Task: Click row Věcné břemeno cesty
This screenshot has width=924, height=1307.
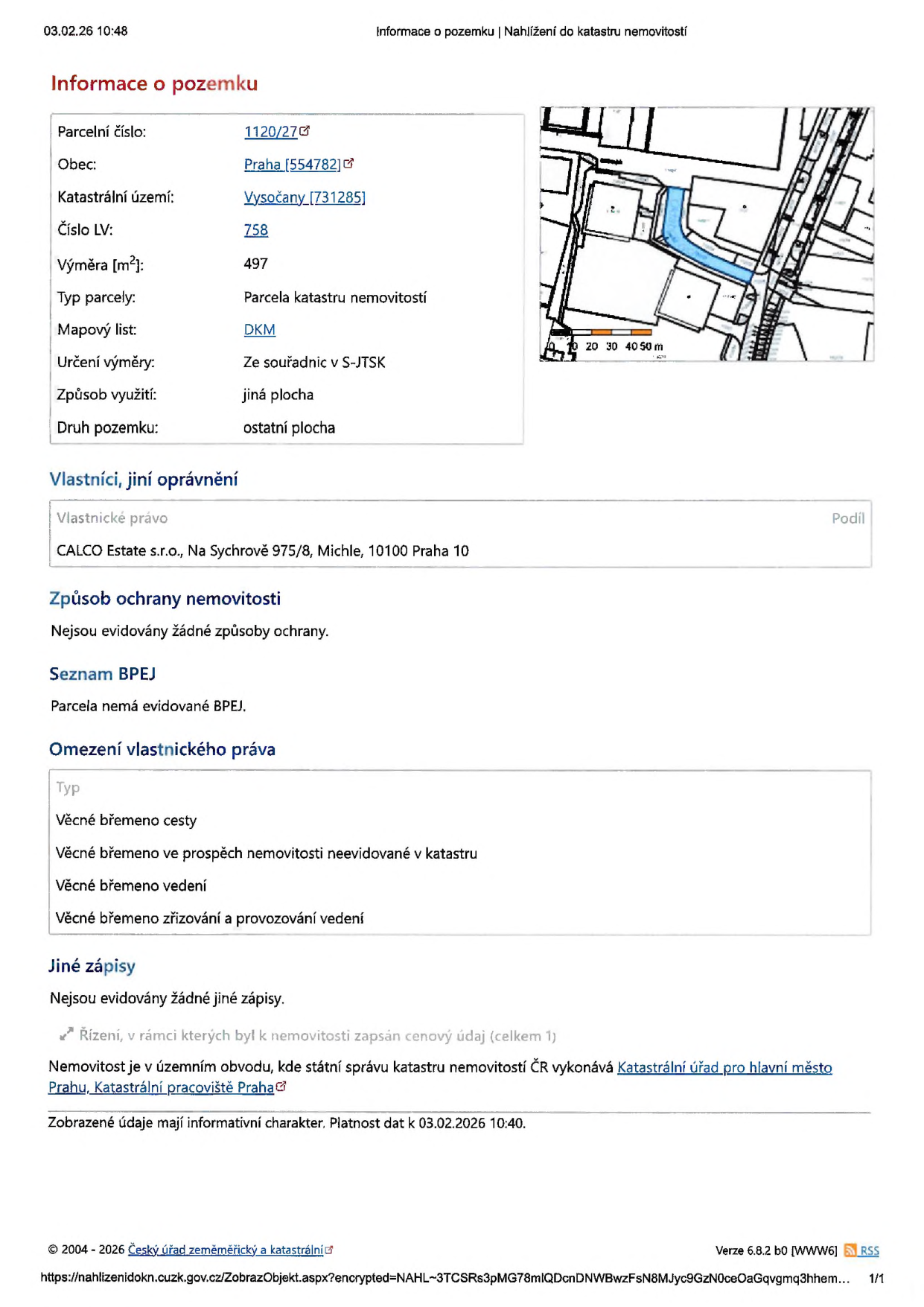Action: click(460, 821)
